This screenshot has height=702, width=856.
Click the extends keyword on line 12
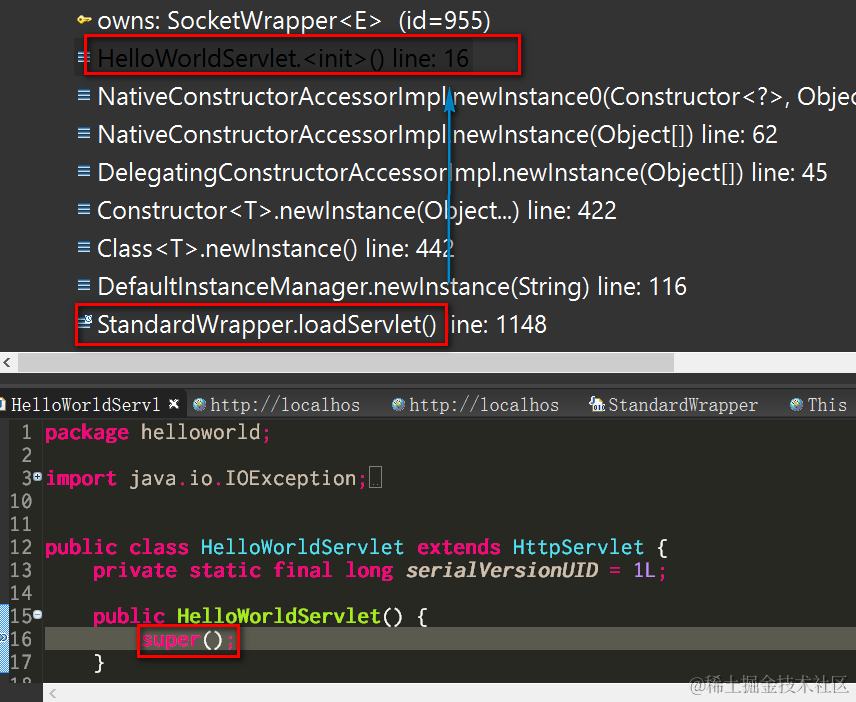[459, 548]
